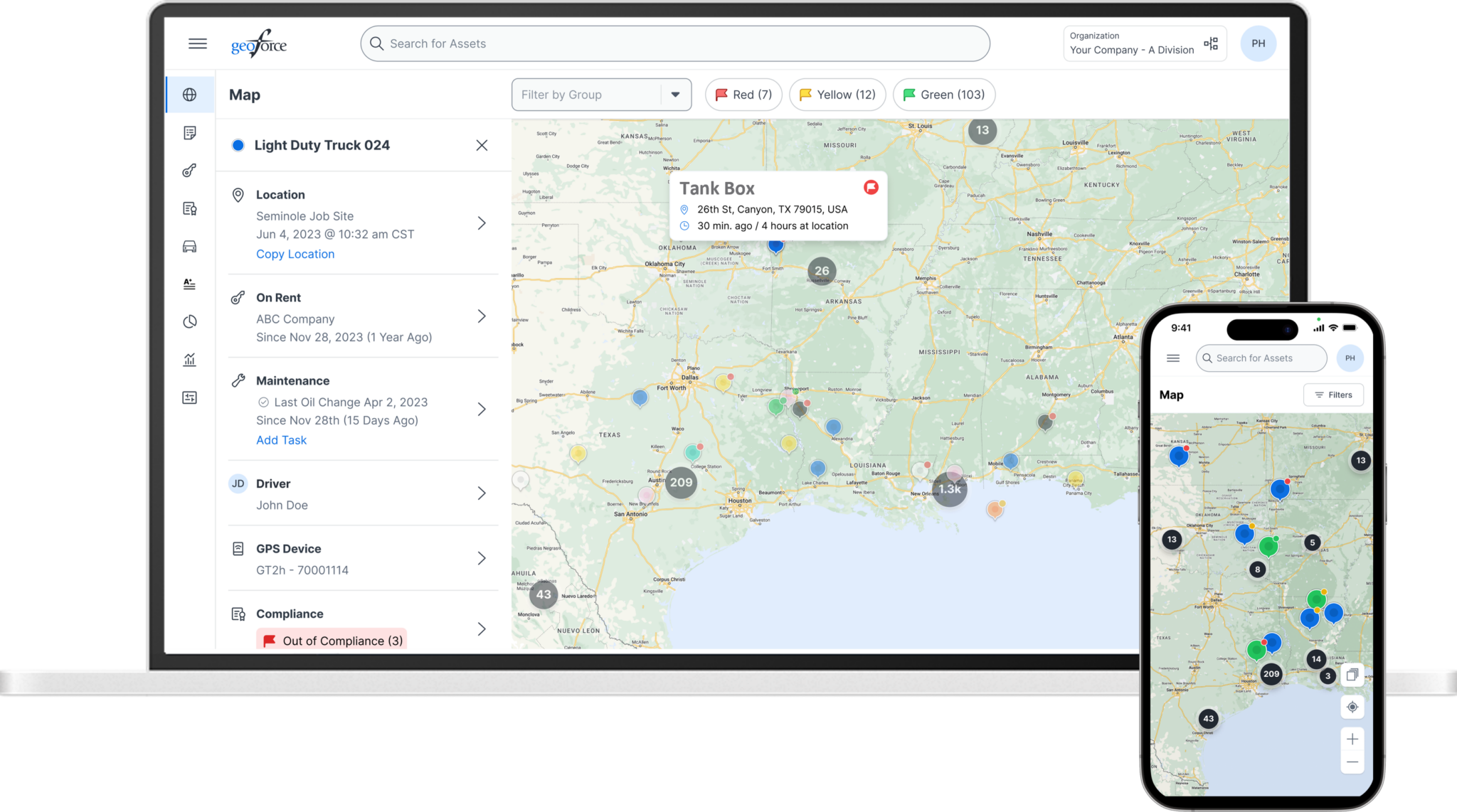Tap the zoom in control on the phone map

point(1352,738)
